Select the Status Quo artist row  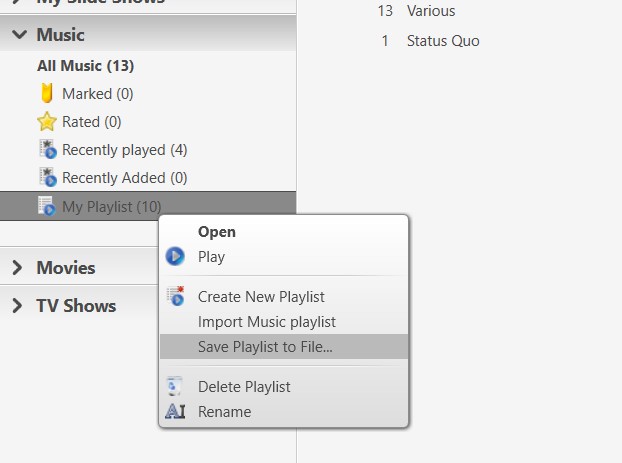point(443,41)
